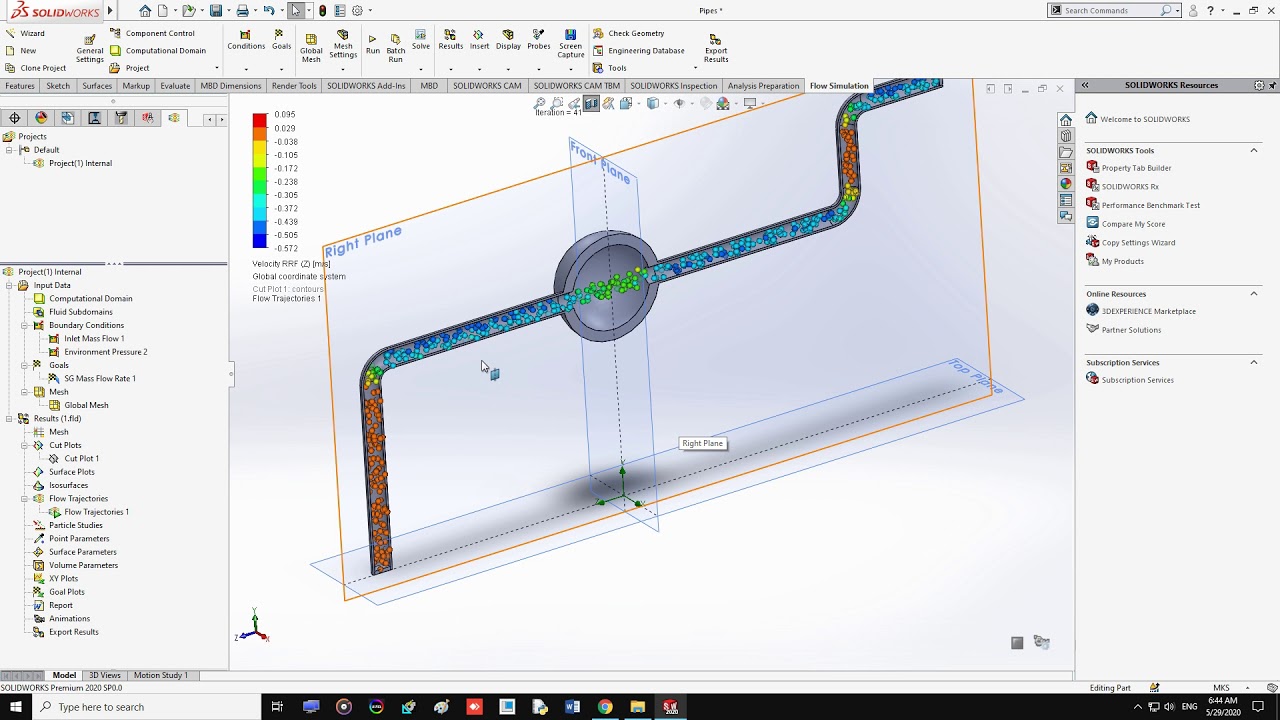This screenshot has width=1280, height=720.
Task: Open General Settings
Action: tap(90, 49)
